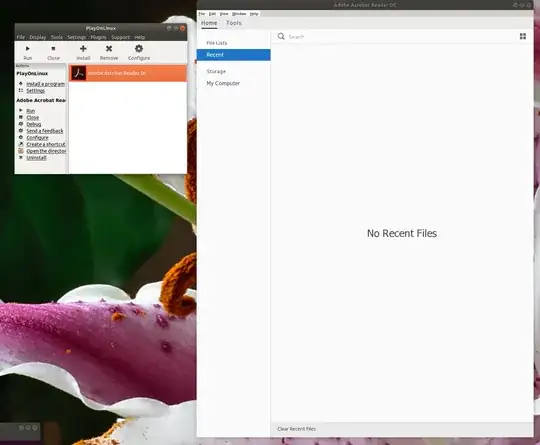Click the Install plus icon

(x=83, y=49)
